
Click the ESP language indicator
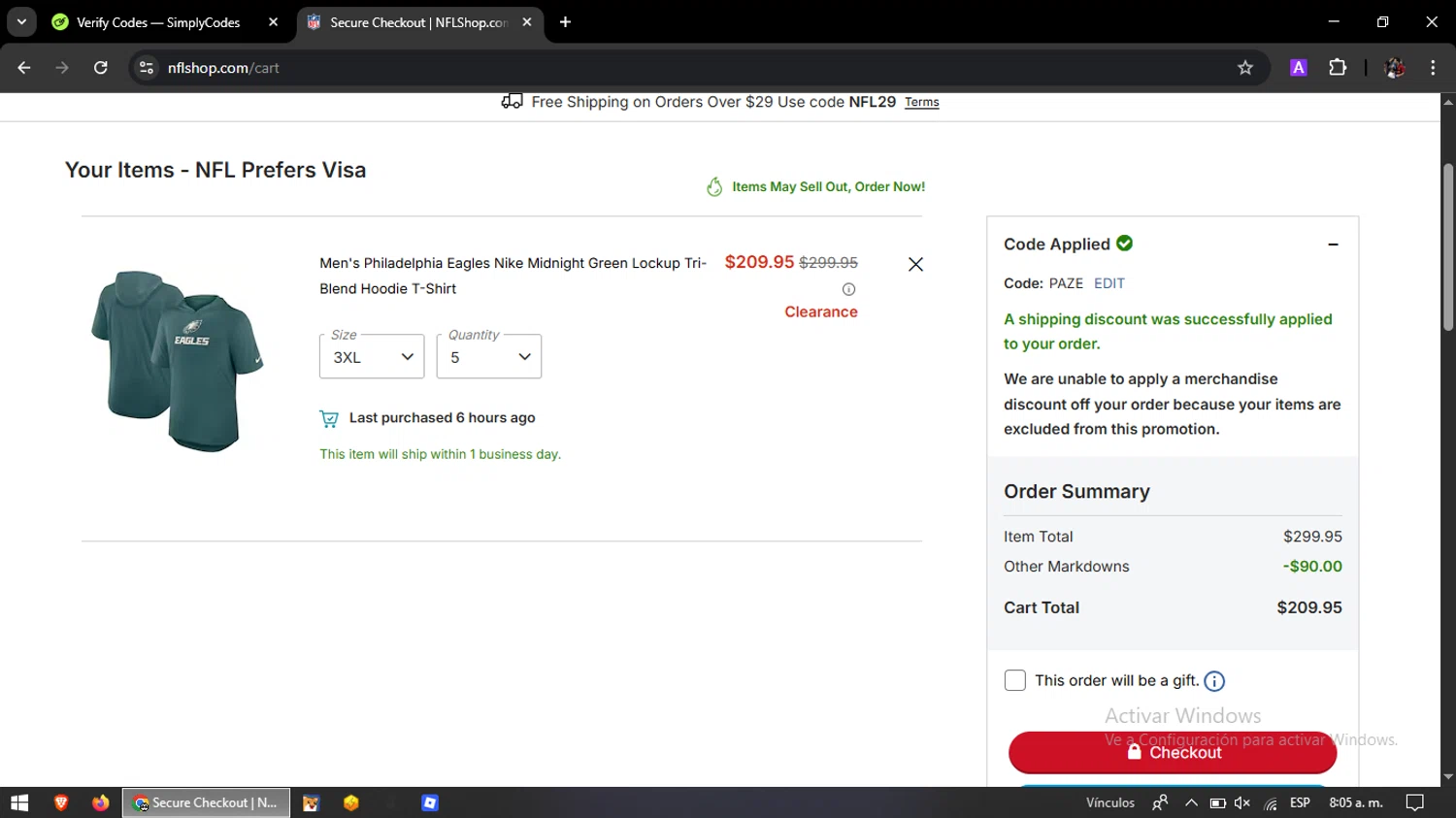click(x=1301, y=802)
